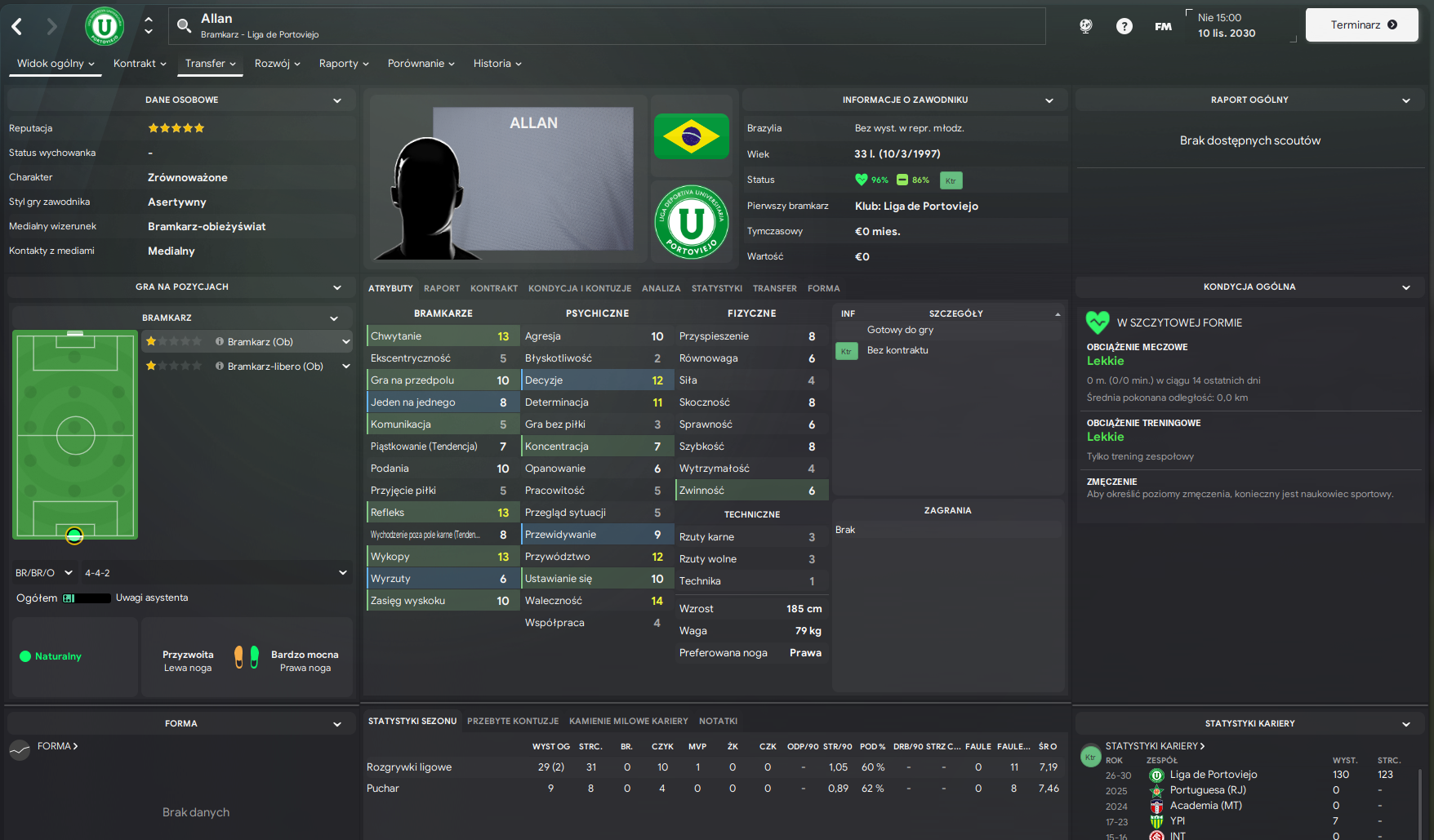Expand the Dane Osobowe panel chevron
This screenshot has height=840, width=1434.
tap(337, 100)
